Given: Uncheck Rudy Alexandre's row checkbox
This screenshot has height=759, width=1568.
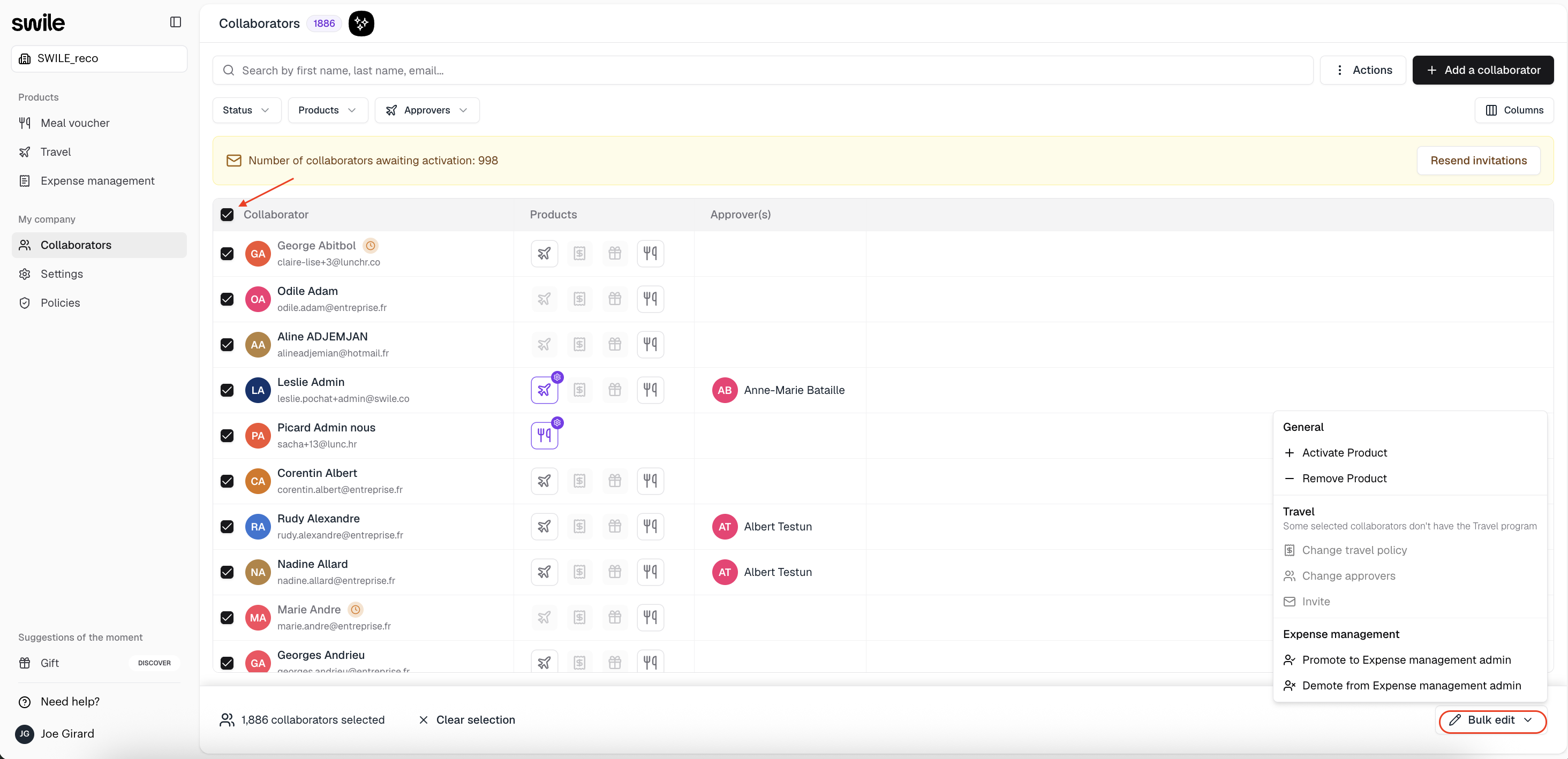Looking at the screenshot, I should [227, 527].
